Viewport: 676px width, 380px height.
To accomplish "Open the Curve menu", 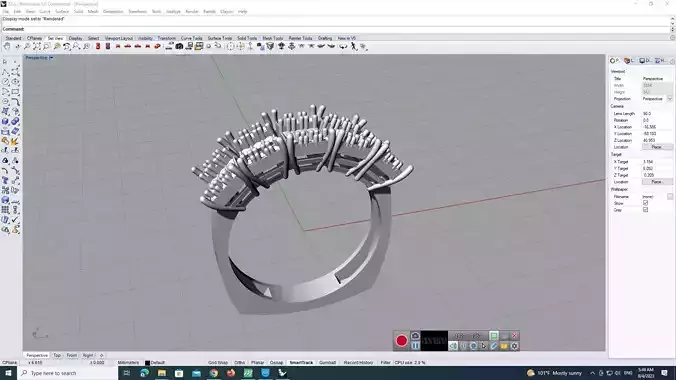I will coord(45,12).
